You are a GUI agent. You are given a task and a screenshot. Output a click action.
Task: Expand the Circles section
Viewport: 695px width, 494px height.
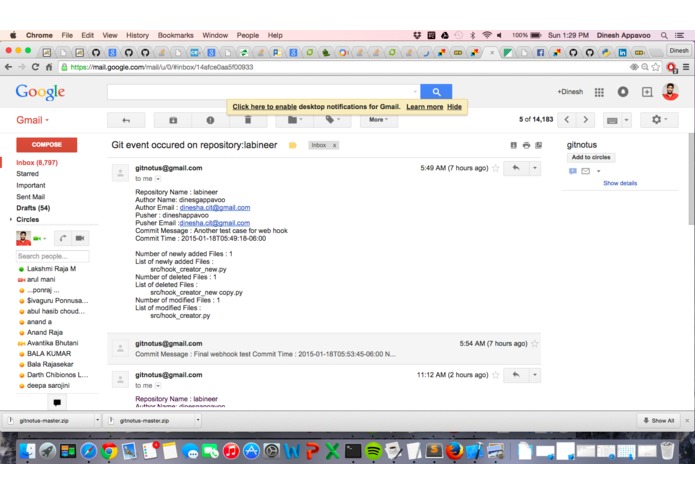coord(11,219)
